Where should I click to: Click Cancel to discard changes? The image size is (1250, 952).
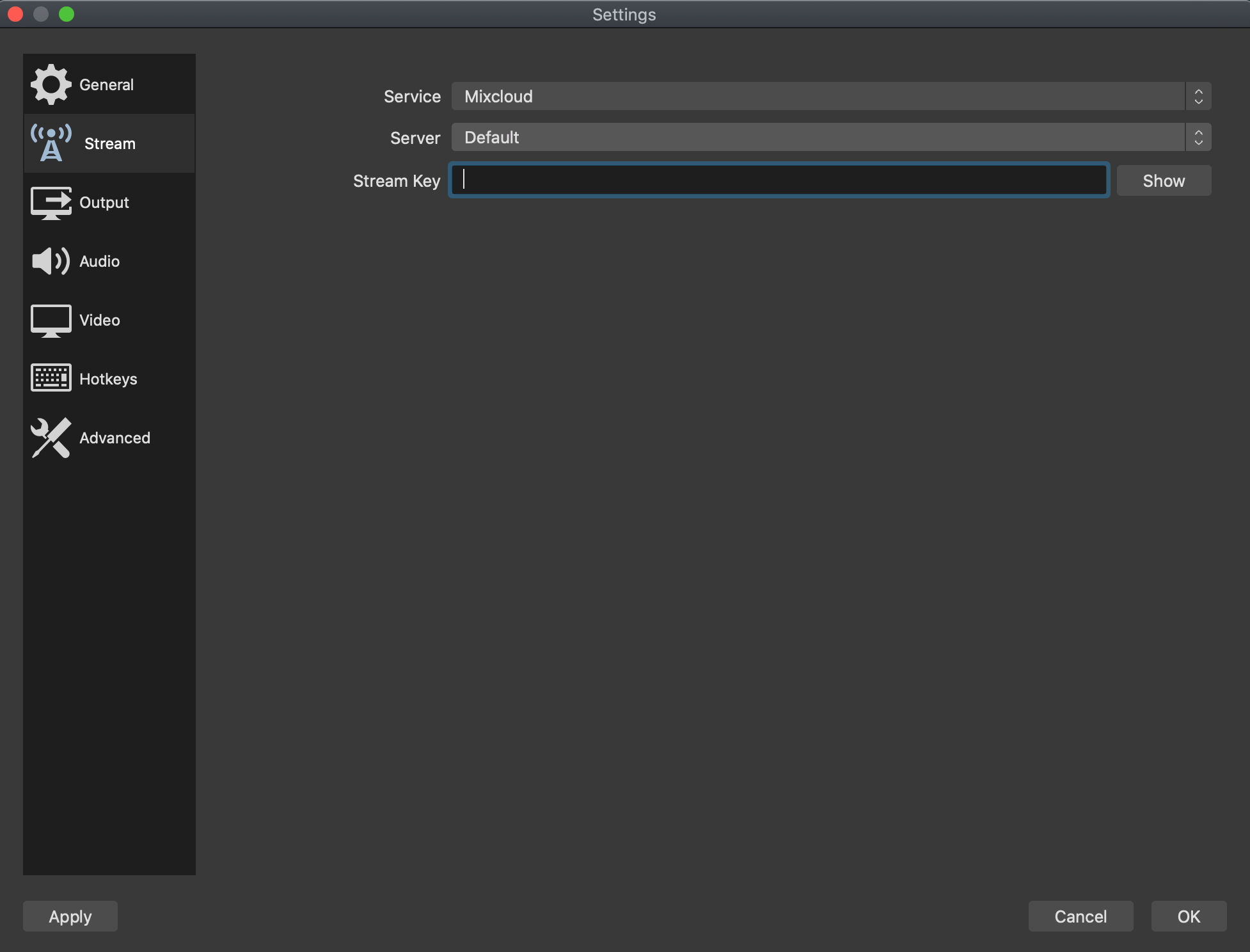point(1081,915)
